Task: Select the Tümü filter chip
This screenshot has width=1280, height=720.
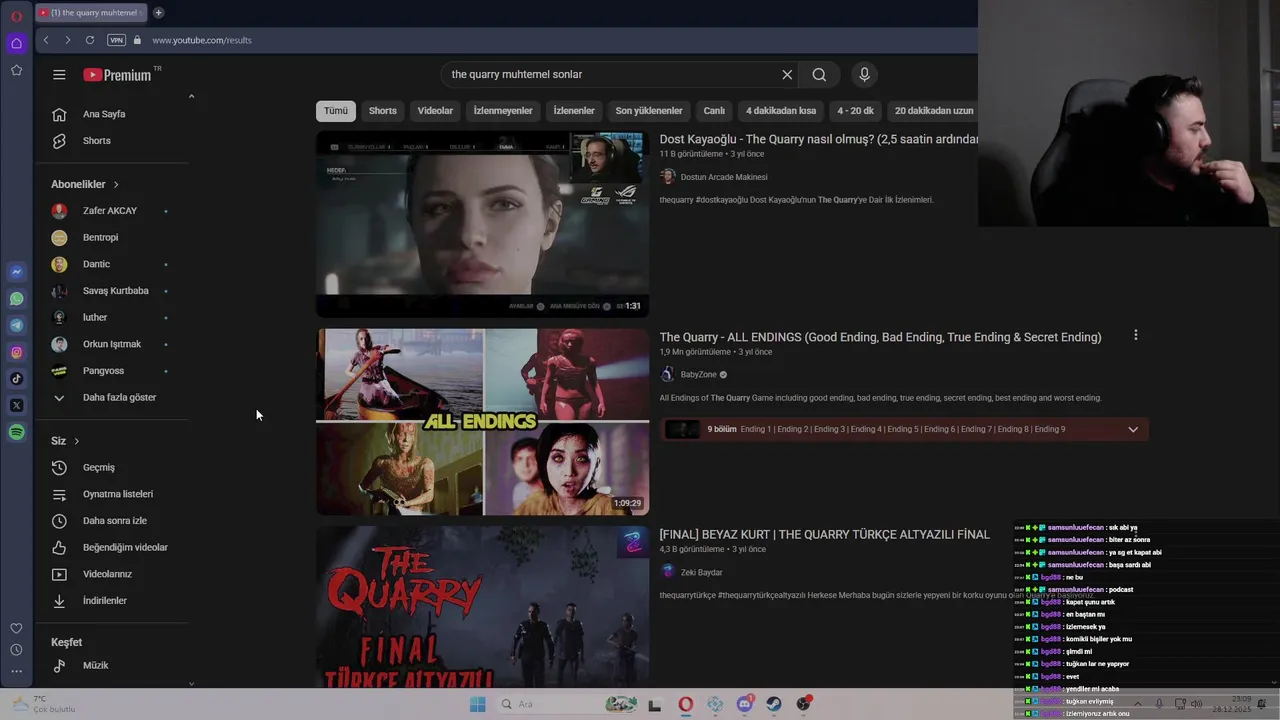Action: (336, 111)
